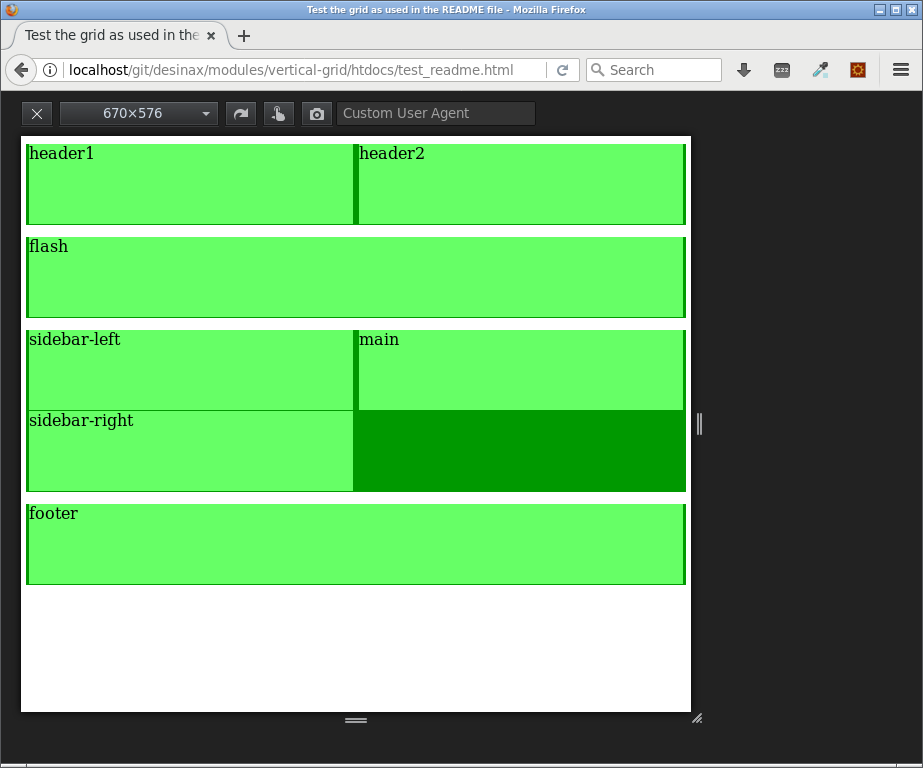923x768 pixels.
Task: Click the footer text
Action: (53, 514)
